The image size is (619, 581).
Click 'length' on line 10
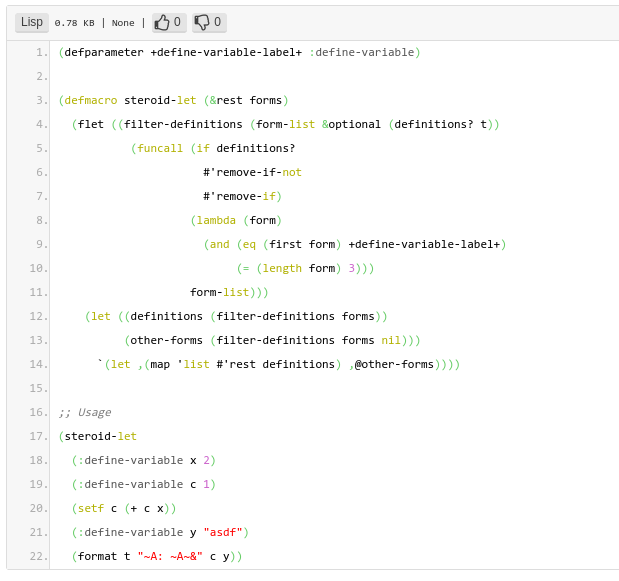tap(282, 268)
